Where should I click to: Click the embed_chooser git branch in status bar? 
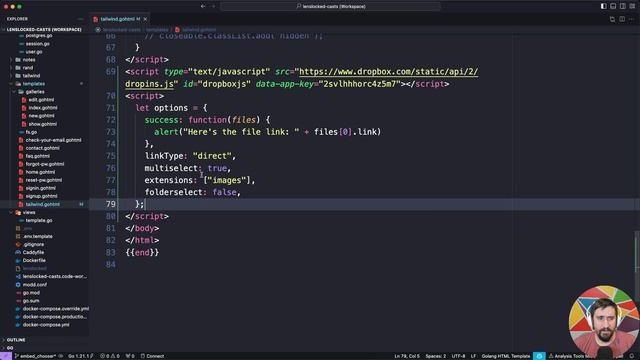36,356
